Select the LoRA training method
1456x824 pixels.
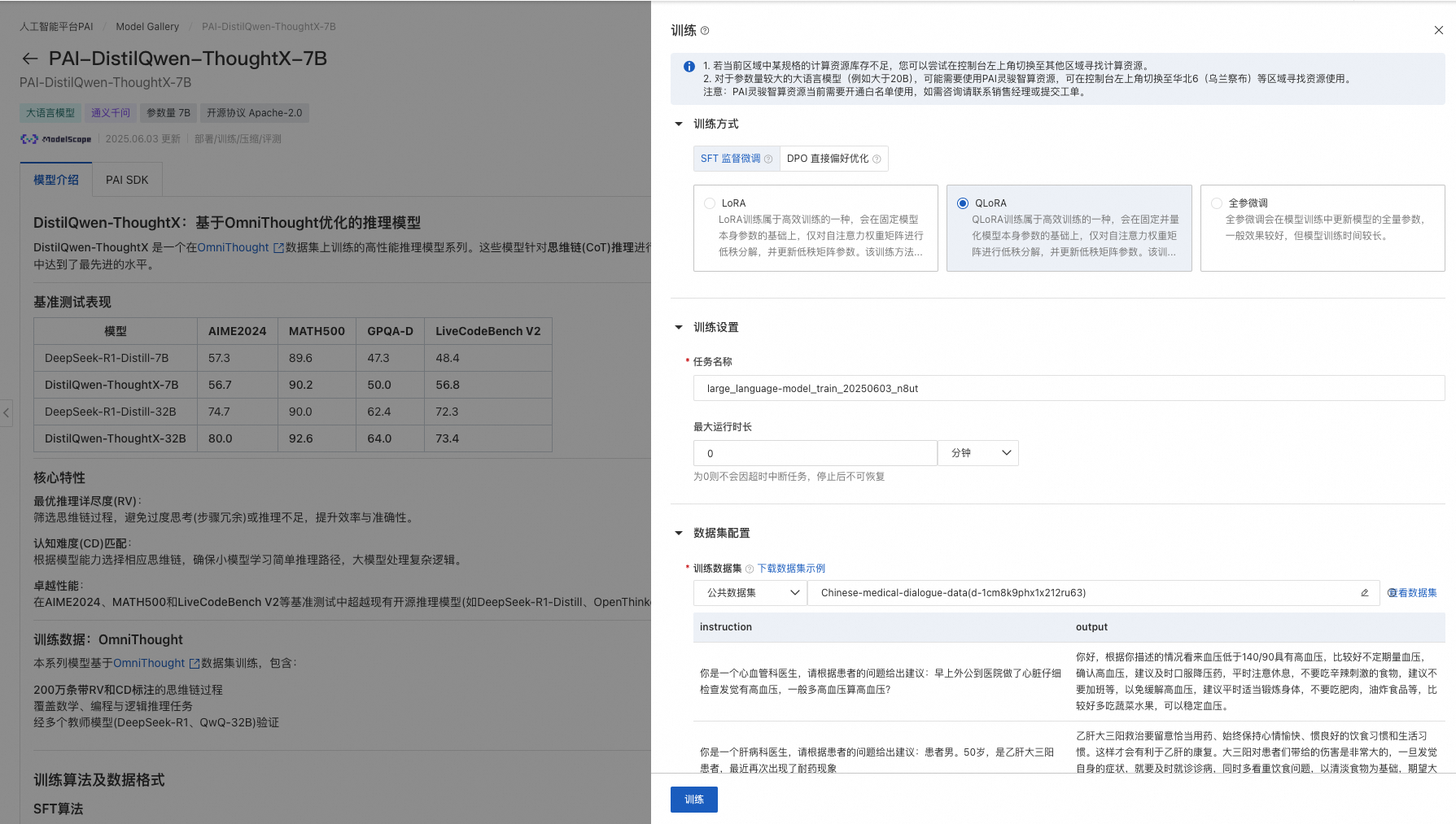tap(711, 203)
